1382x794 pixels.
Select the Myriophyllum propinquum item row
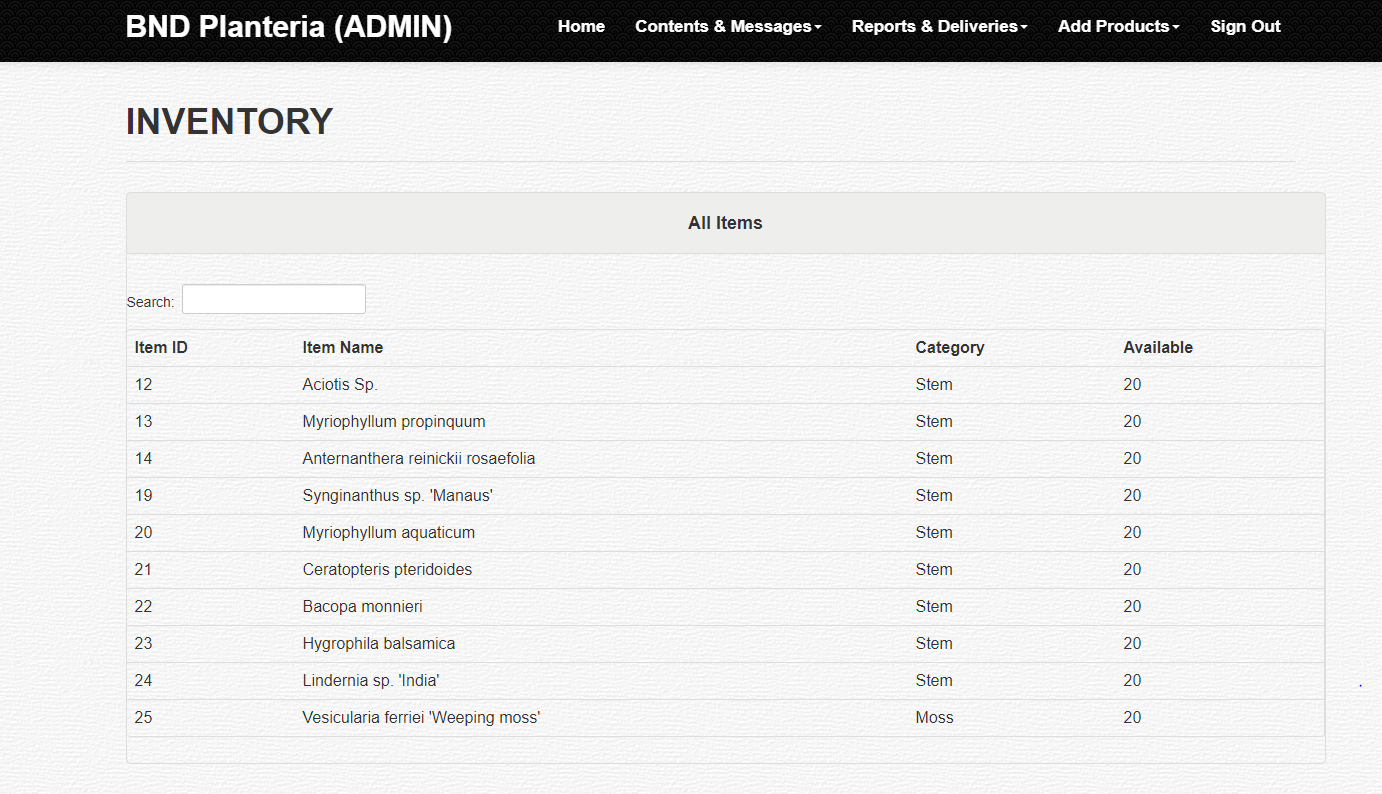click(394, 422)
